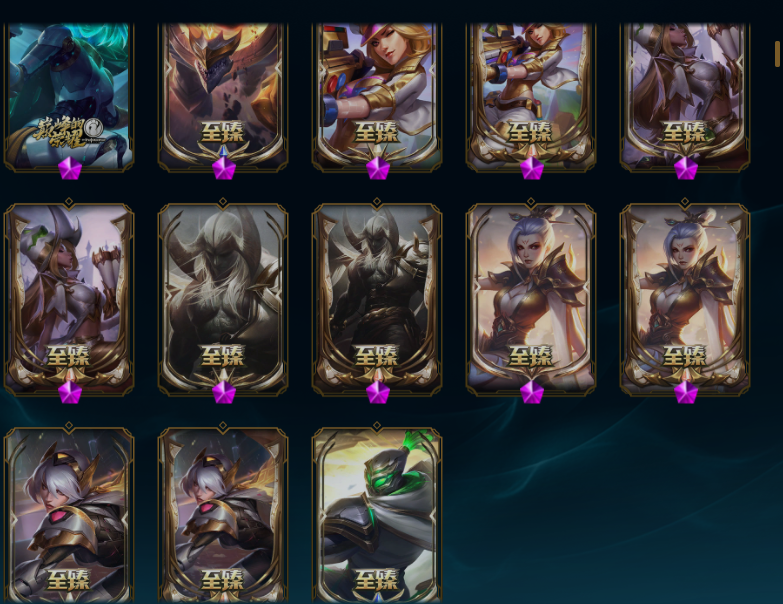The height and width of the screenshot is (604, 783).
Task: Select the full-body arcade gunner card with ornate border
Action: (531, 96)
